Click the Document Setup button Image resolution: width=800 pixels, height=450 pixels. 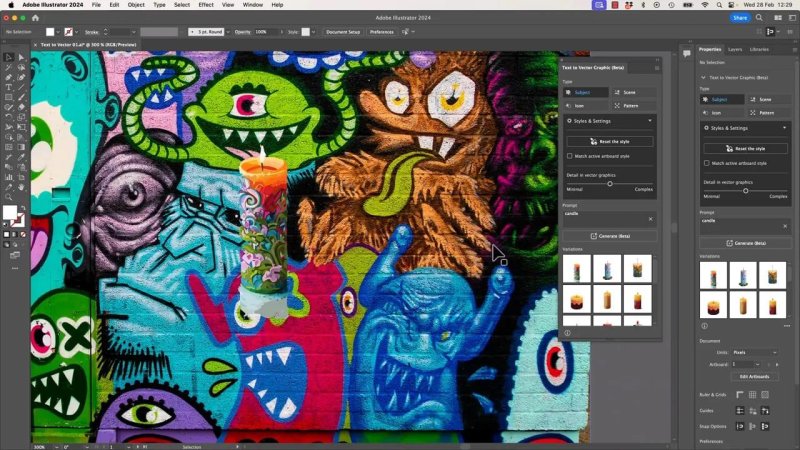(x=343, y=32)
